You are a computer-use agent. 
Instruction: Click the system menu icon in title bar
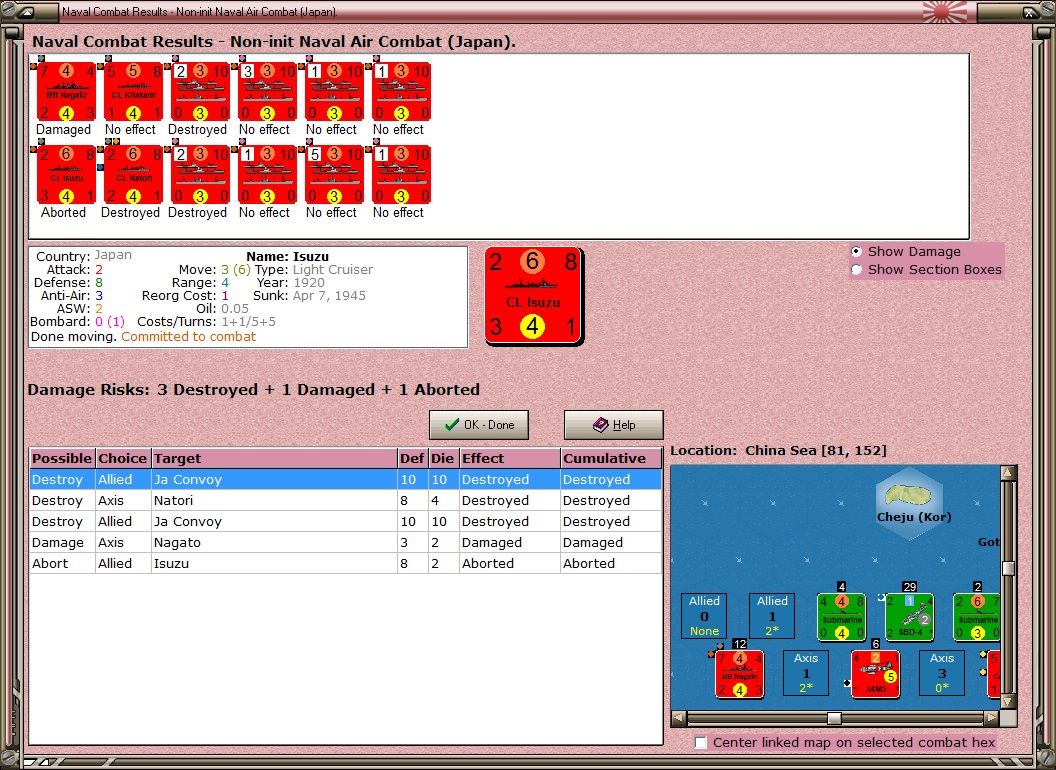(x=28, y=11)
